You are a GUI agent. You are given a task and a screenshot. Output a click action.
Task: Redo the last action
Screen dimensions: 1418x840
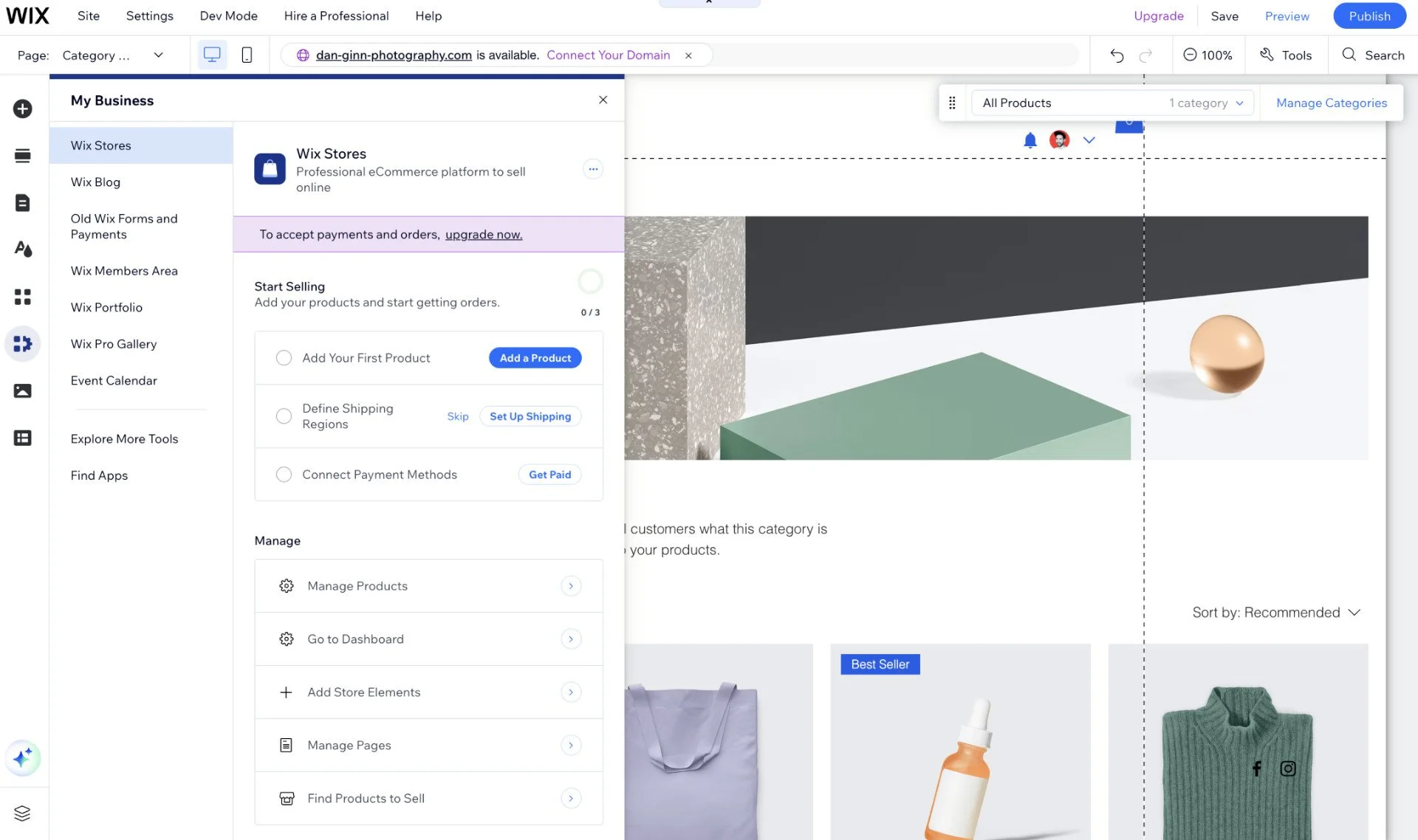(x=1145, y=55)
